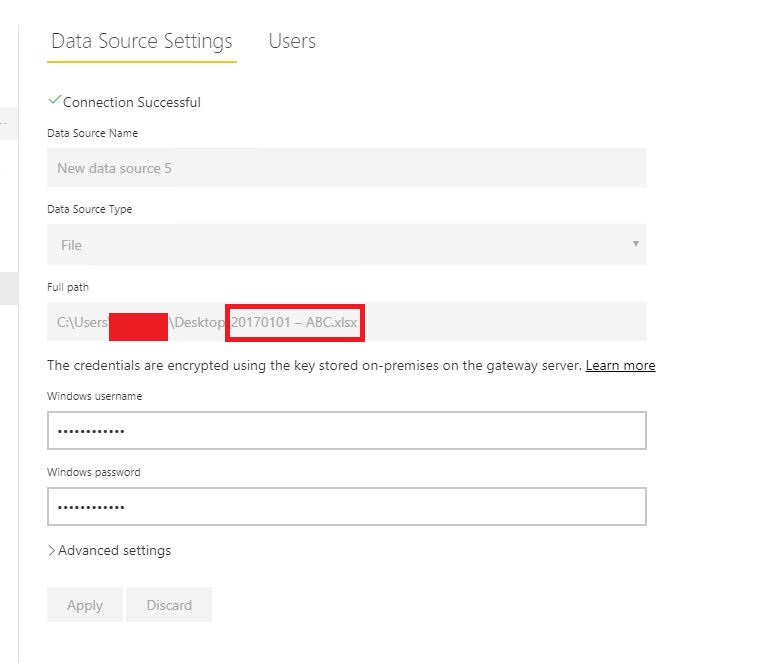Click the Windows password input box
This screenshot has width=761, height=663.
point(347,507)
